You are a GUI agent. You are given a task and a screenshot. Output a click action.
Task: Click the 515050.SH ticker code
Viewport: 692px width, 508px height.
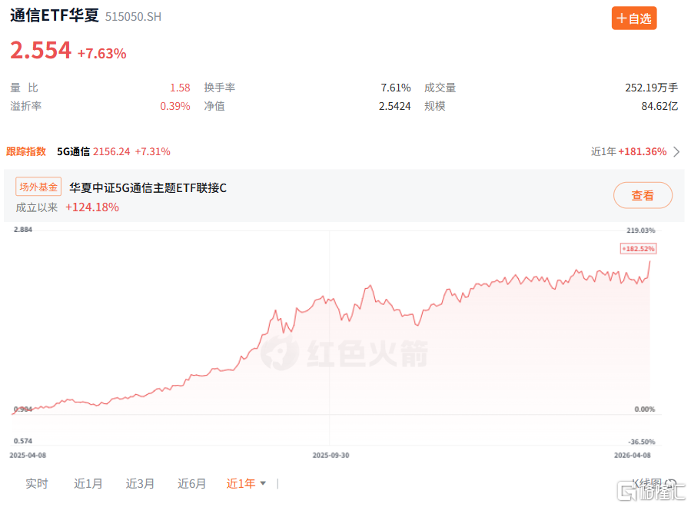coord(133,17)
